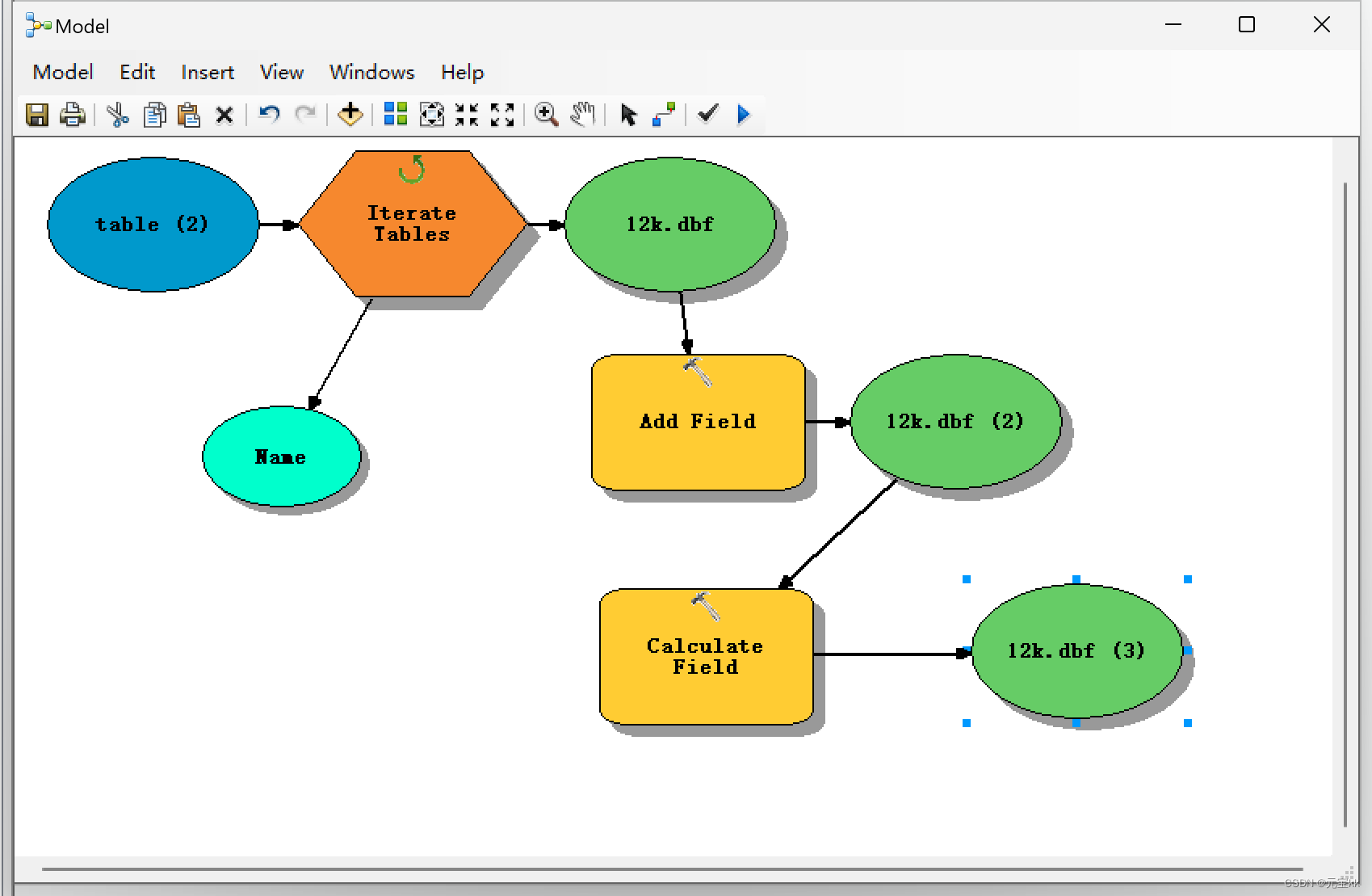The height and width of the screenshot is (896, 1372).
Task: Open the Insert menu
Action: 208,72
